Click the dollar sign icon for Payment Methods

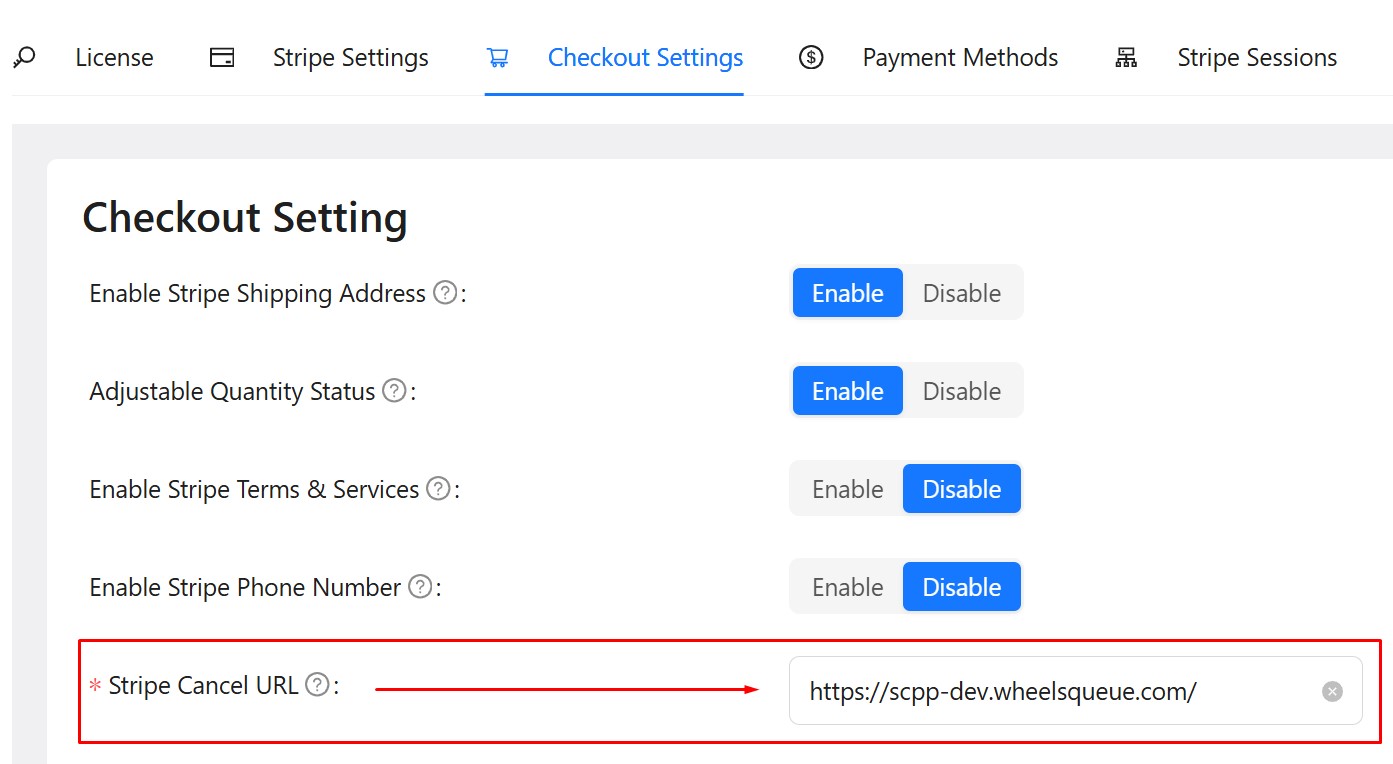coord(811,58)
